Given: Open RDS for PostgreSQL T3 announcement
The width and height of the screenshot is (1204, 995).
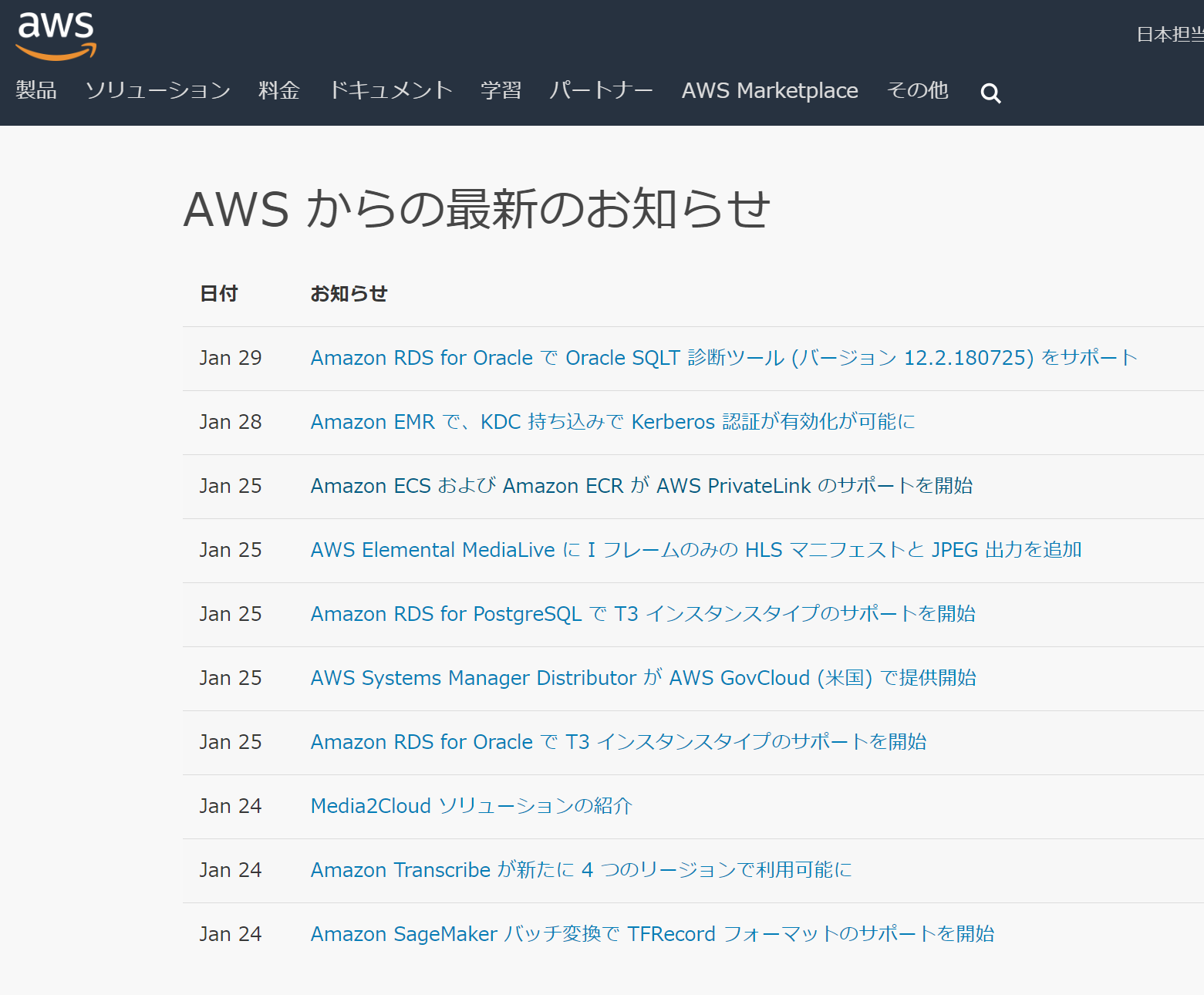Looking at the screenshot, I should [642, 614].
